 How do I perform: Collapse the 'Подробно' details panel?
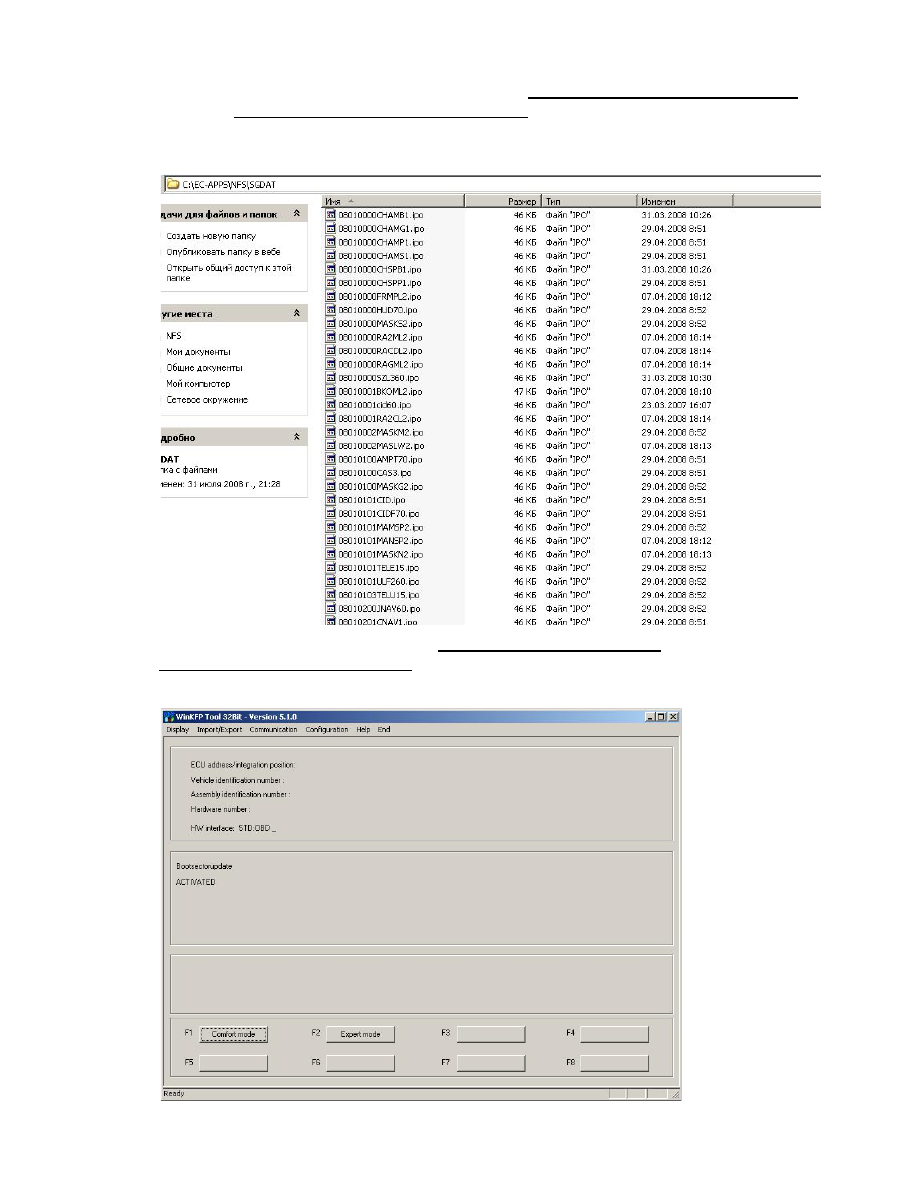coord(296,437)
